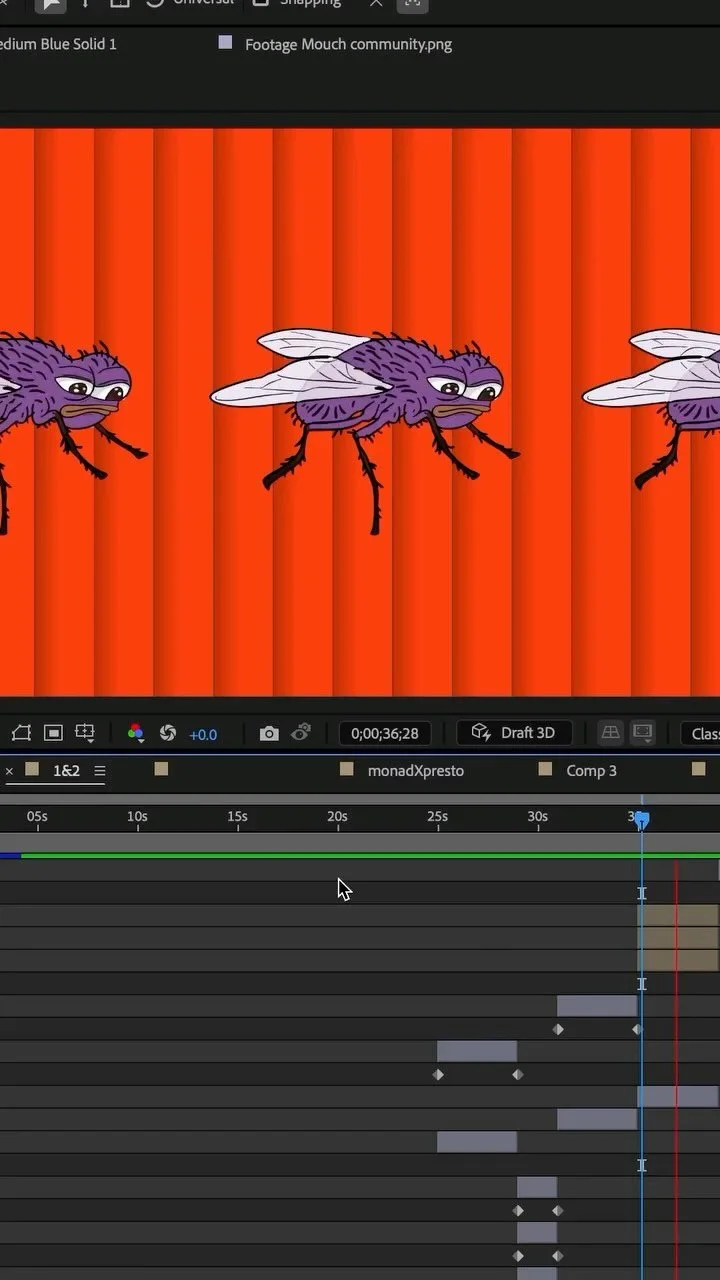
Task: Click the blue current-time indicator handle
Action: coord(642,820)
